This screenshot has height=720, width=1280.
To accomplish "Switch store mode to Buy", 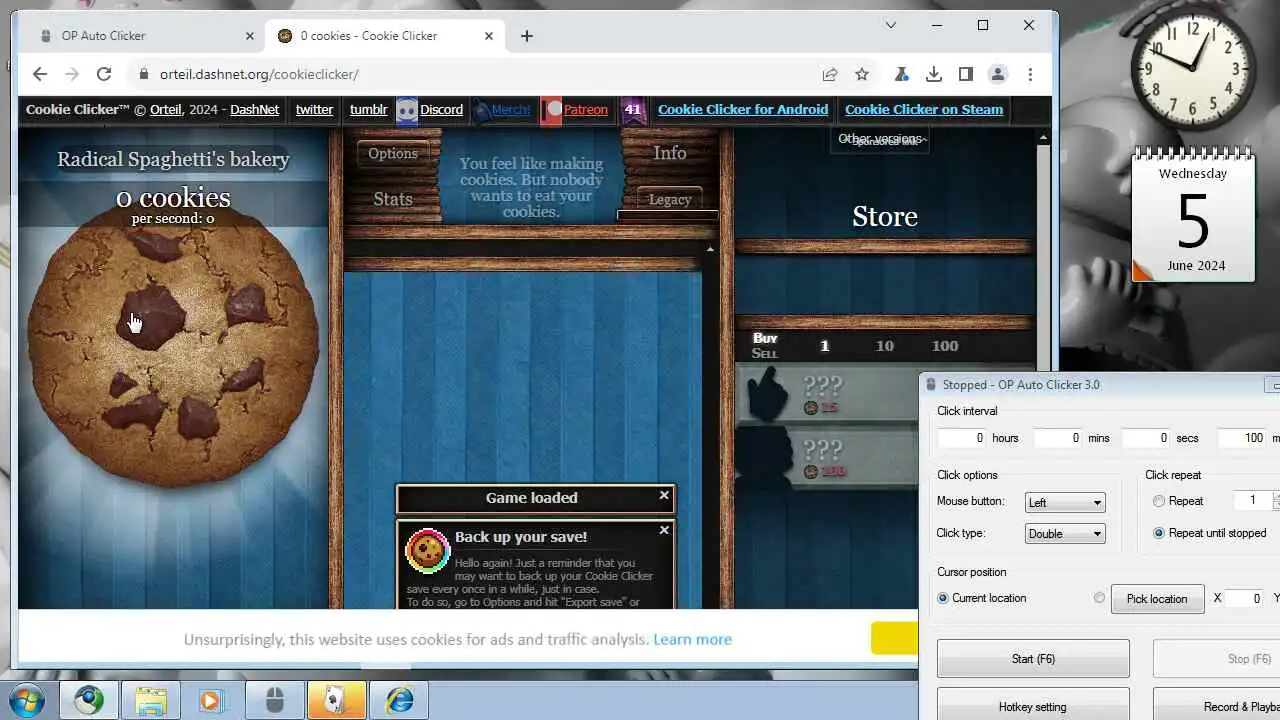I will click(765, 338).
